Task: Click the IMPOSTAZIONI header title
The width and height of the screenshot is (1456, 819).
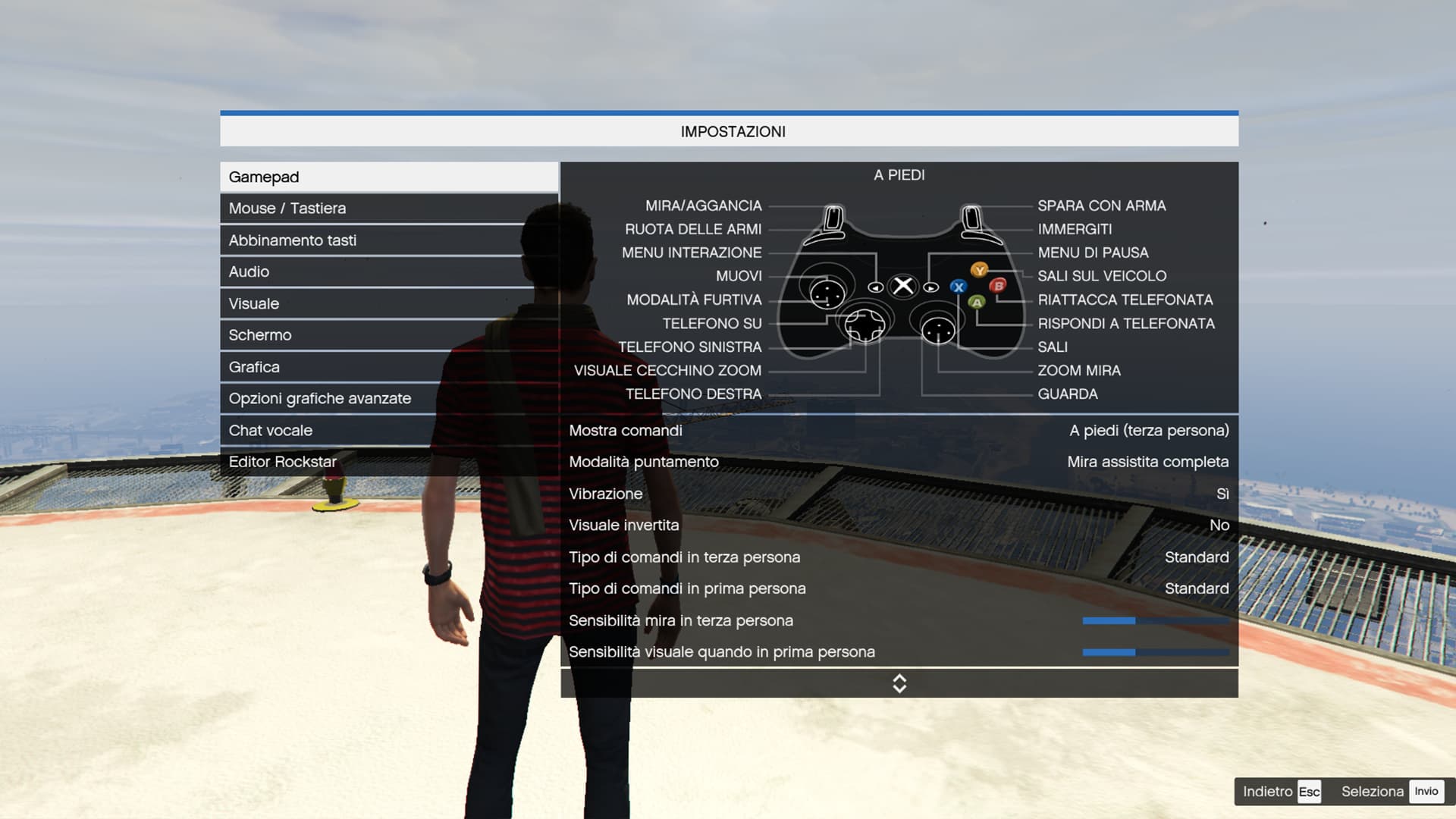Action: [733, 131]
